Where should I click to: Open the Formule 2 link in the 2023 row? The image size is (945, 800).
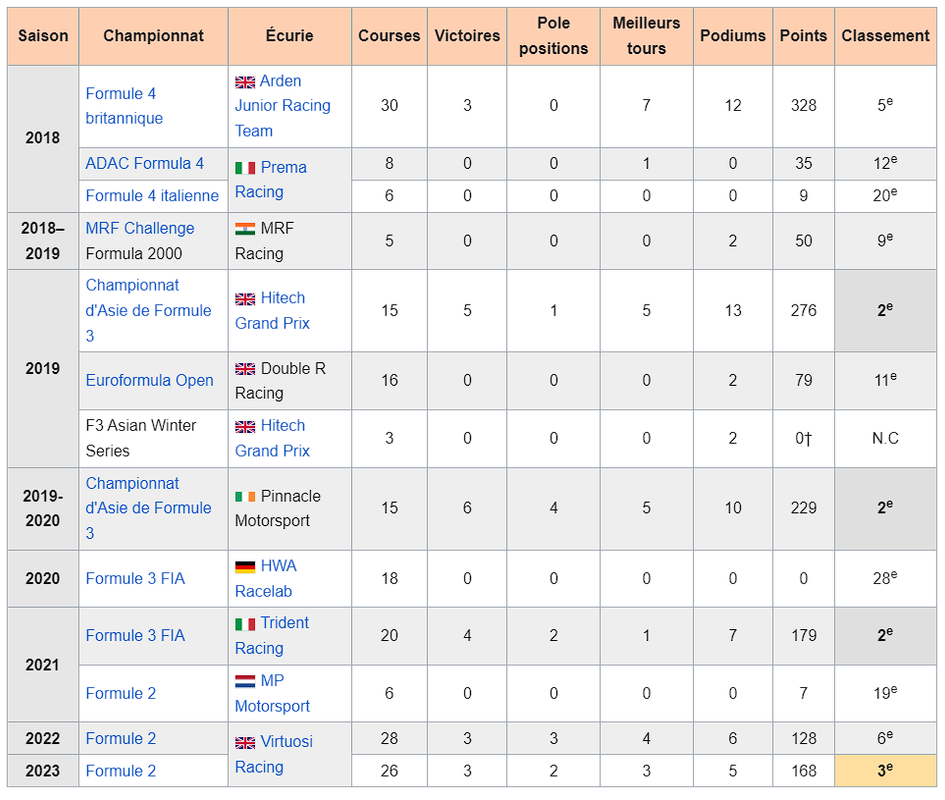(x=121, y=771)
